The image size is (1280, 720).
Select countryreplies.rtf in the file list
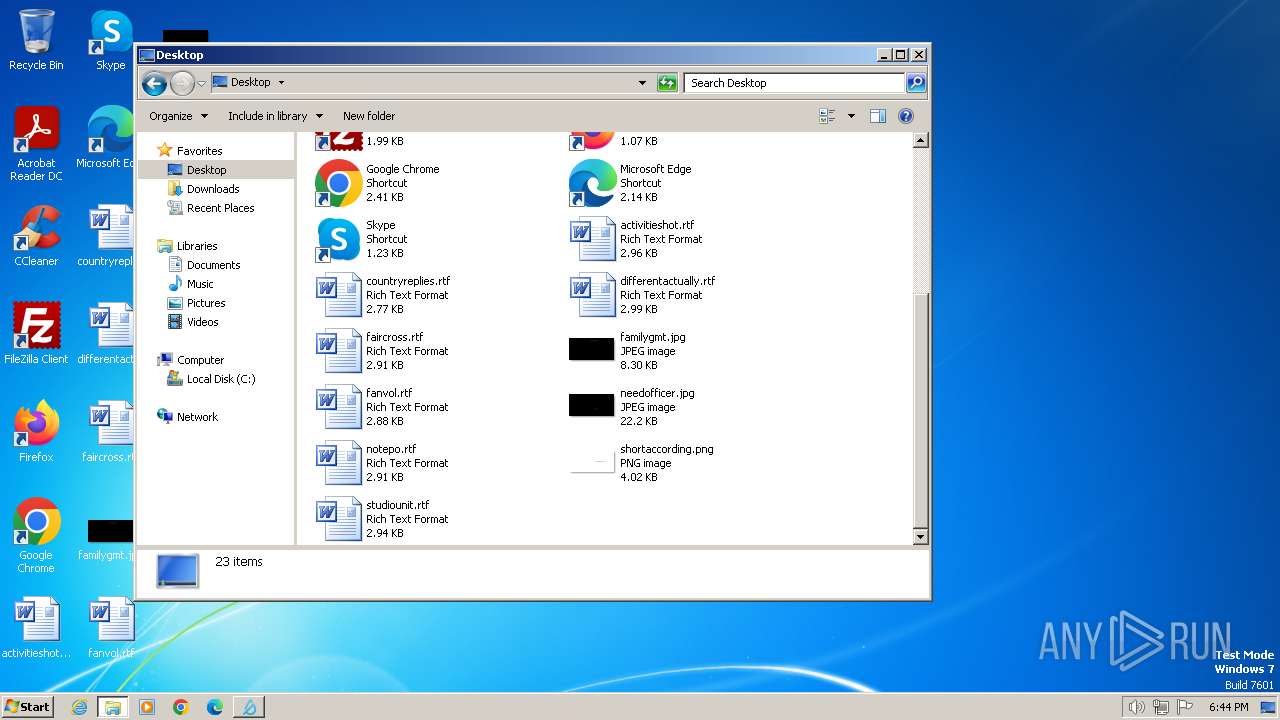(x=383, y=295)
